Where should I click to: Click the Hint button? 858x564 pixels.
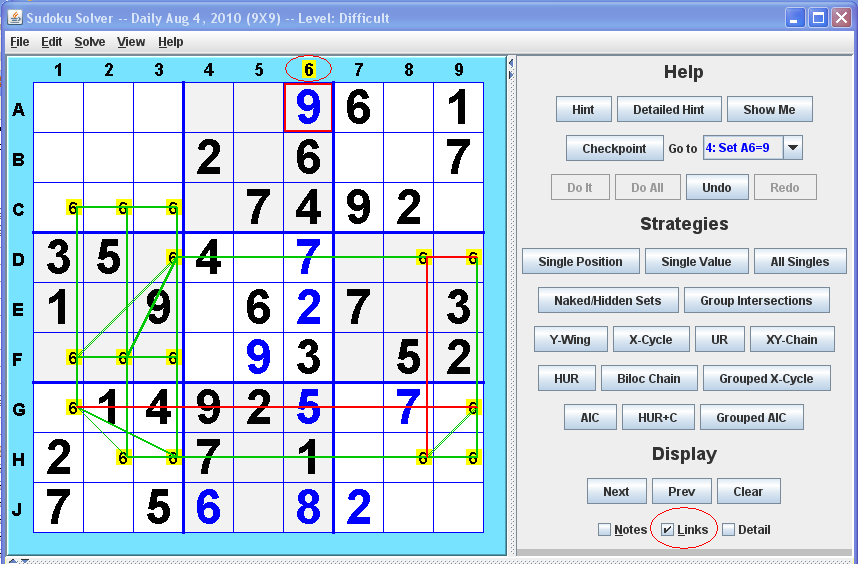[x=583, y=109]
